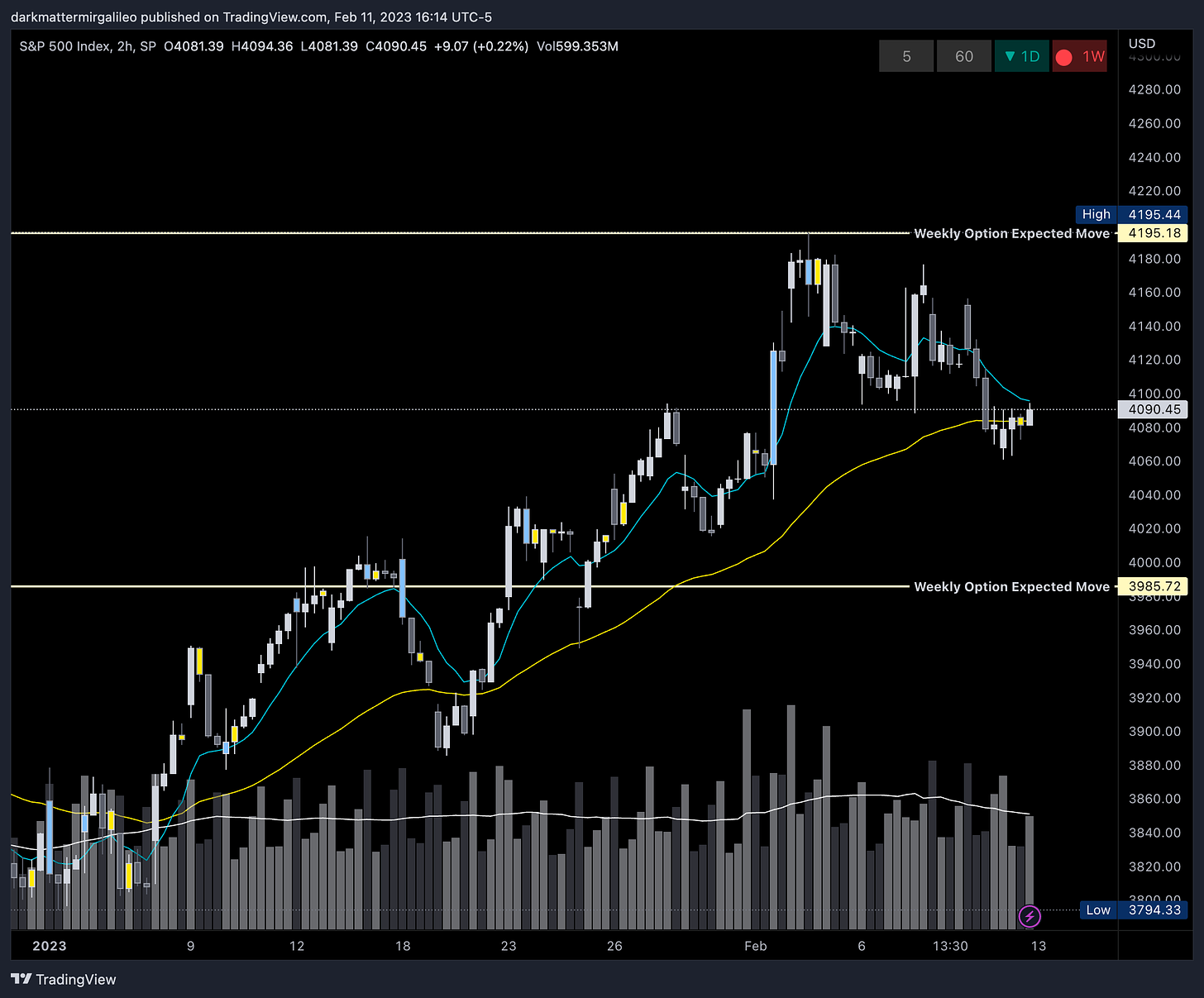Switch to the 1D timeframe button
1204x998 pixels.
click(1022, 56)
